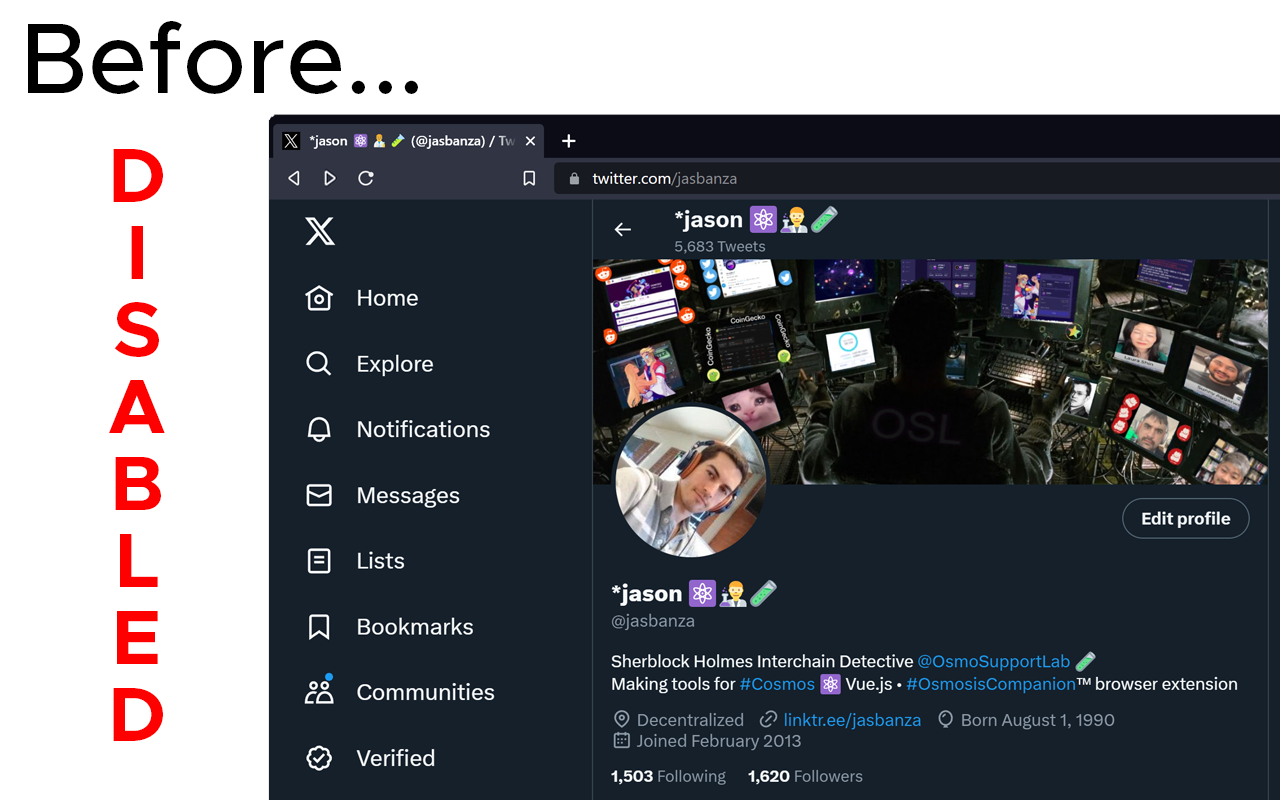Open the Communities people icon
The width and height of the screenshot is (1280, 800).
click(319, 692)
